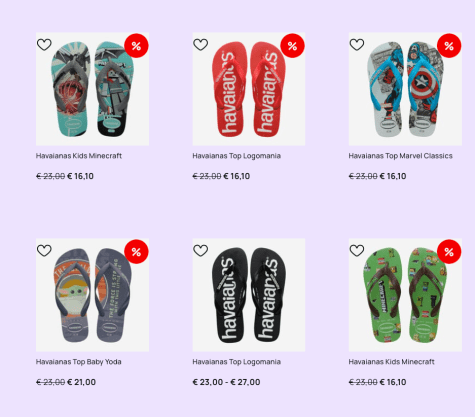Click heart icon on green Kids Minecraft
Screen dimensions: 475x417
[x=357, y=251]
